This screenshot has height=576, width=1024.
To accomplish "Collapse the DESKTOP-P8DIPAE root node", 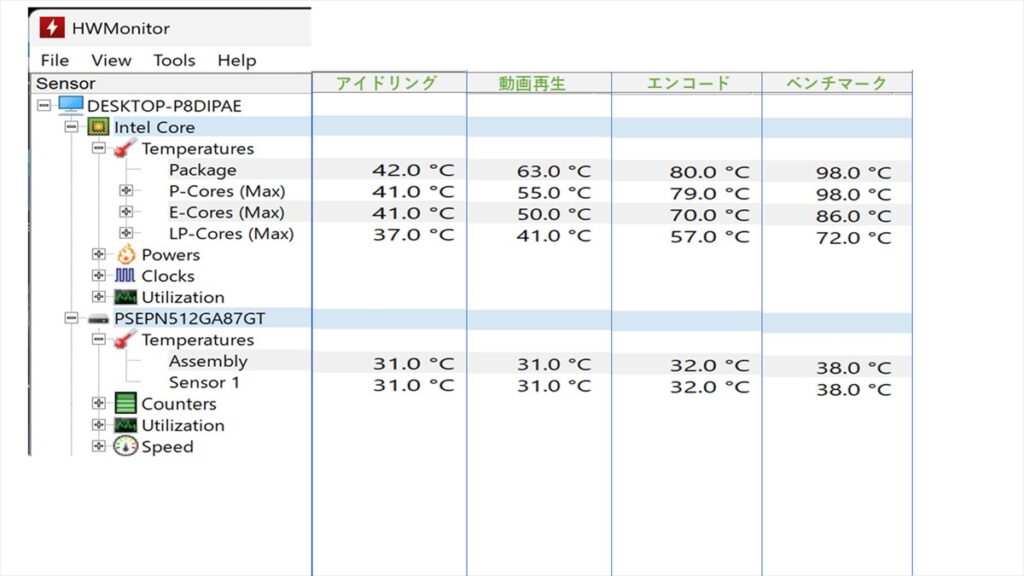I will tap(44, 105).
